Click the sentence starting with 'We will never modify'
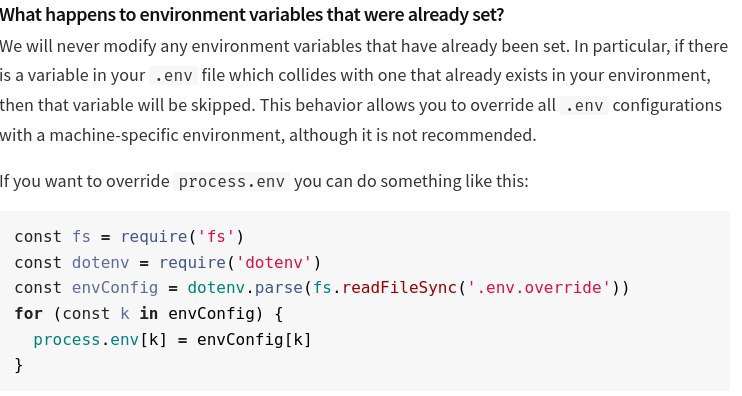 (285, 46)
